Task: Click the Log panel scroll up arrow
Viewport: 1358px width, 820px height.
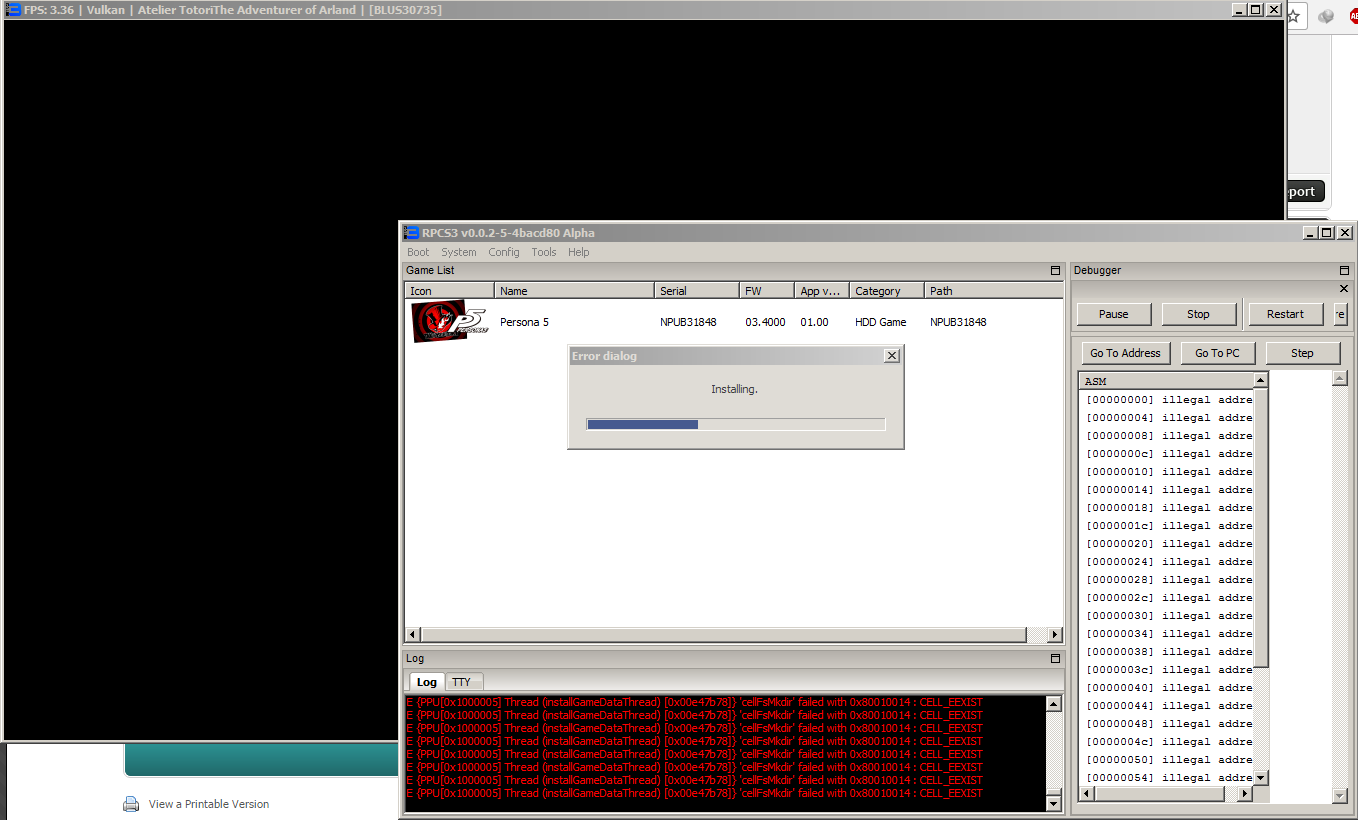Action: 1053,704
